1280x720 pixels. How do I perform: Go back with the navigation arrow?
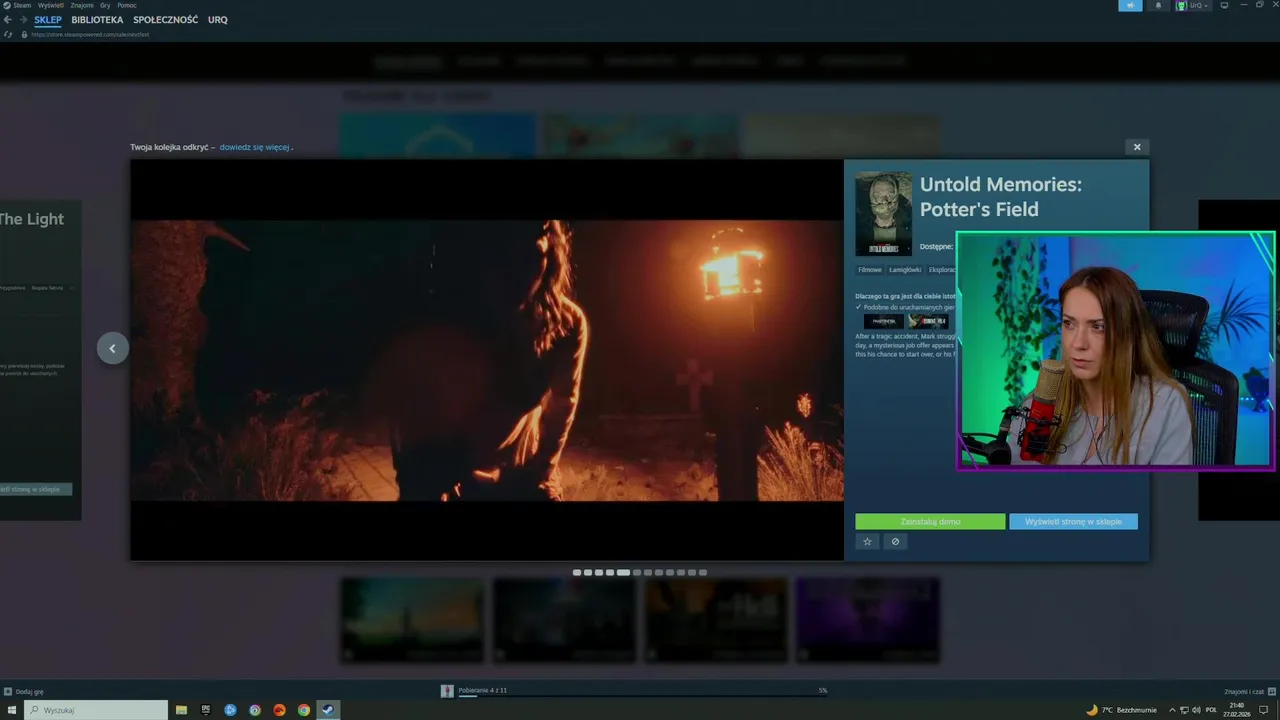point(8,20)
